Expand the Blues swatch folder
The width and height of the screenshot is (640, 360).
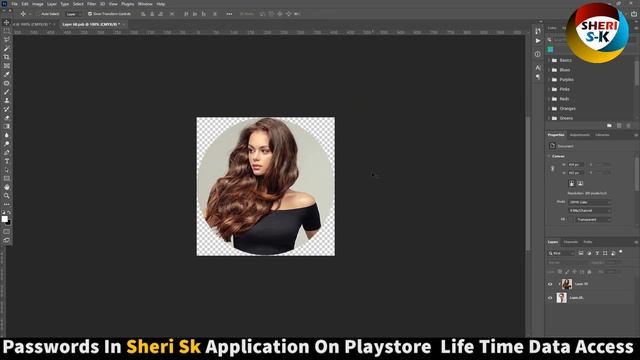pos(549,70)
